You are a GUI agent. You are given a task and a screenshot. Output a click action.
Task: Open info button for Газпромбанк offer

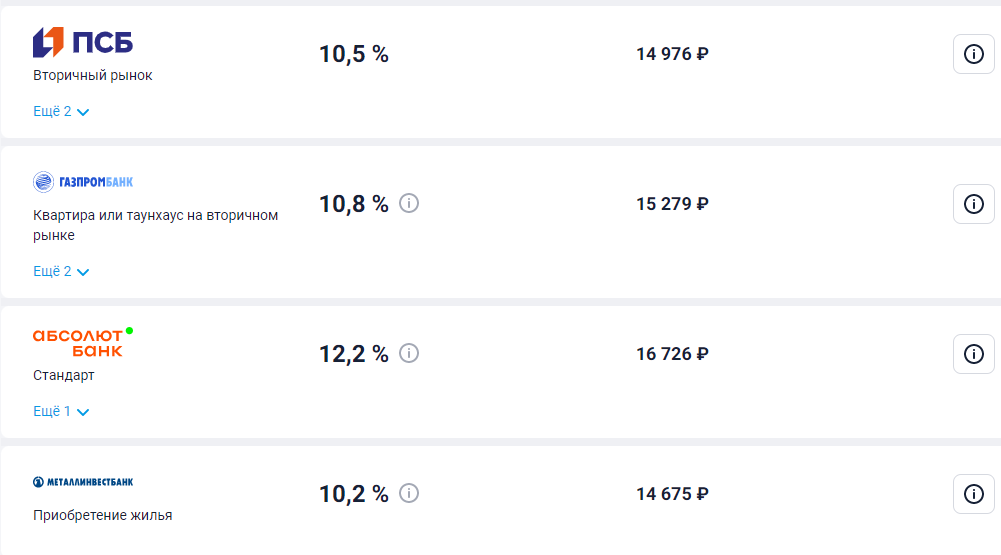point(974,204)
